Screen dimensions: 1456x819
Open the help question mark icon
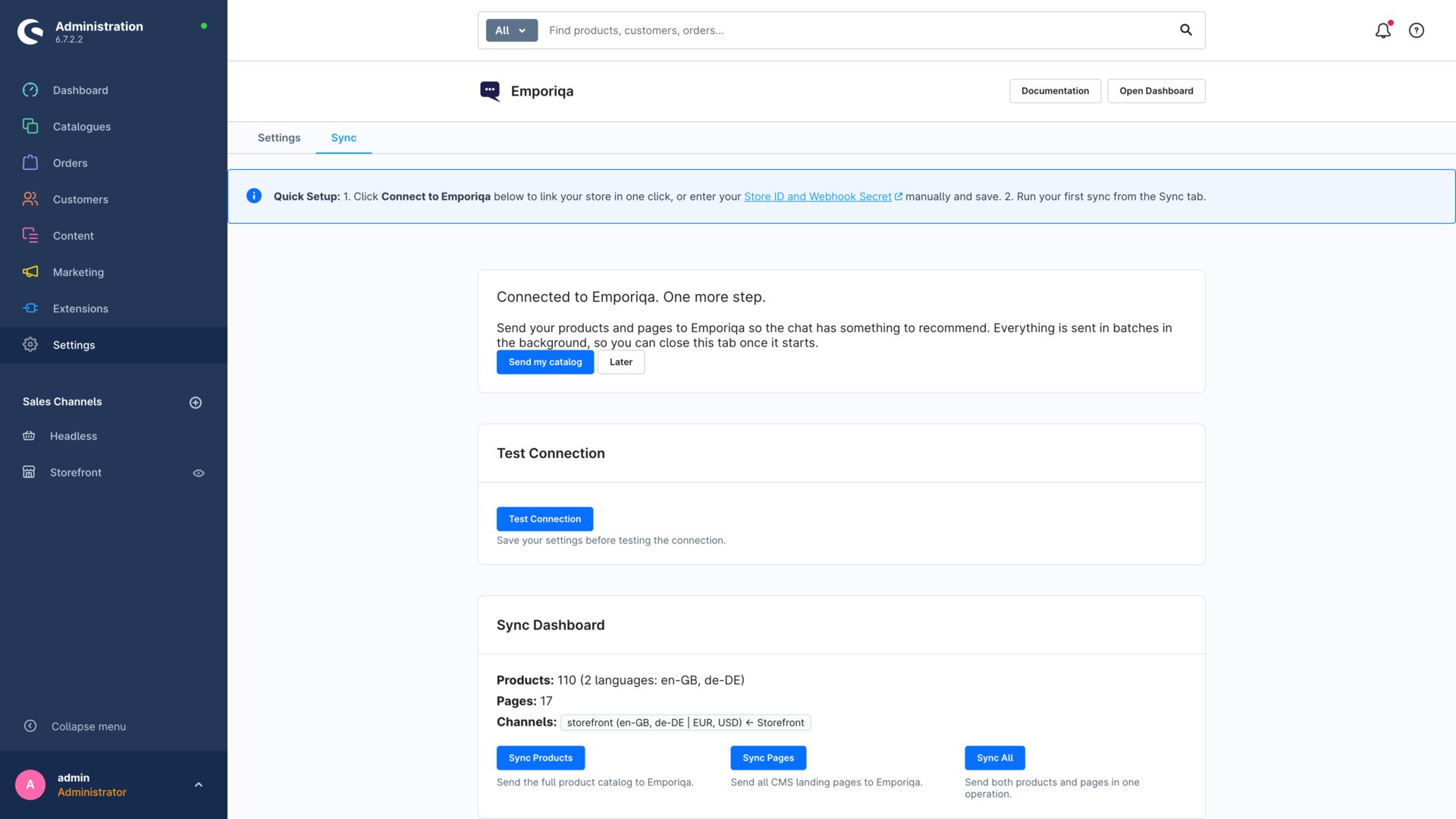pos(1417,30)
